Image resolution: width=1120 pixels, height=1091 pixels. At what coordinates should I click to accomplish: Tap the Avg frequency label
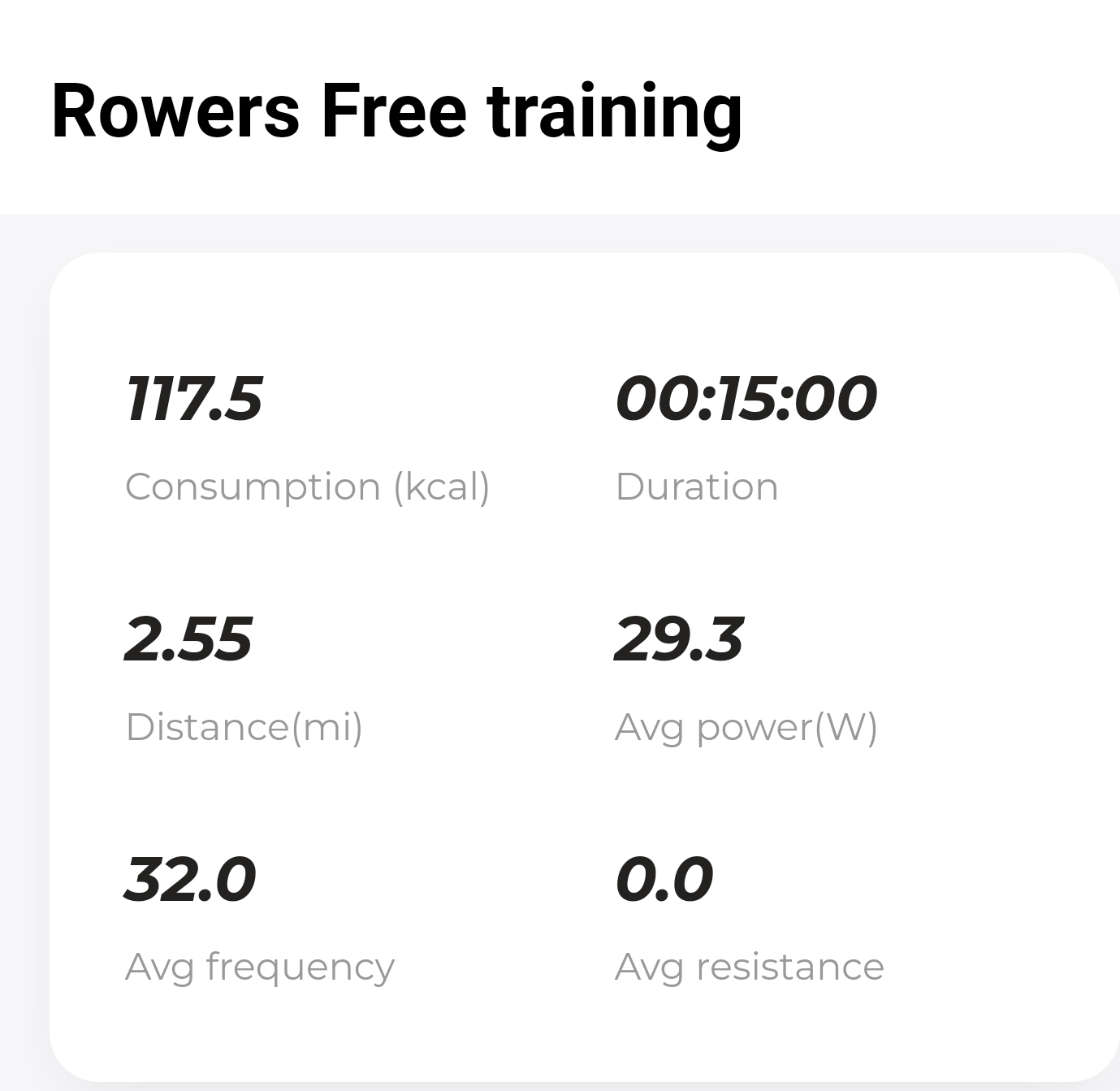click(x=260, y=968)
